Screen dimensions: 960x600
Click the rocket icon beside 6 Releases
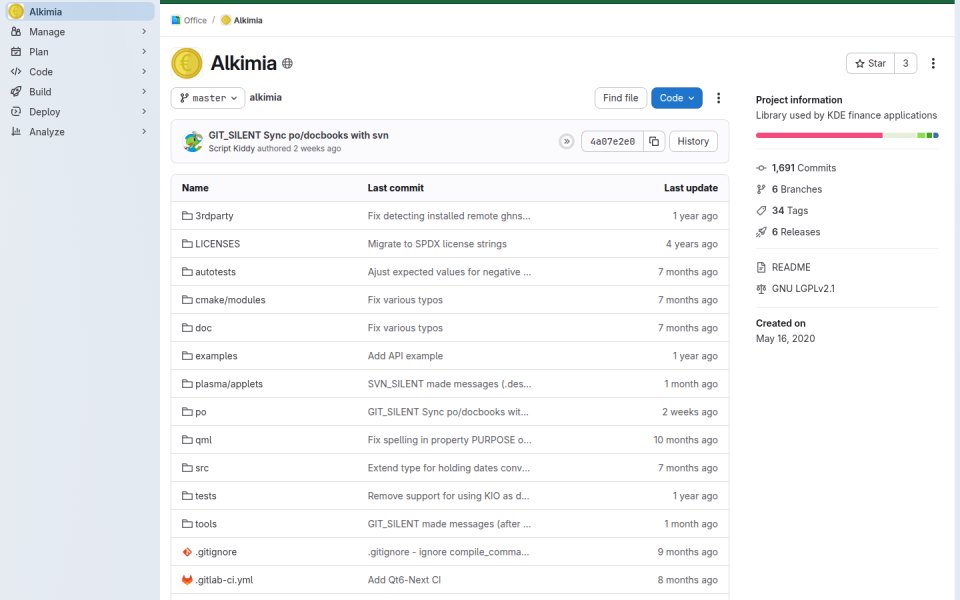click(761, 232)
